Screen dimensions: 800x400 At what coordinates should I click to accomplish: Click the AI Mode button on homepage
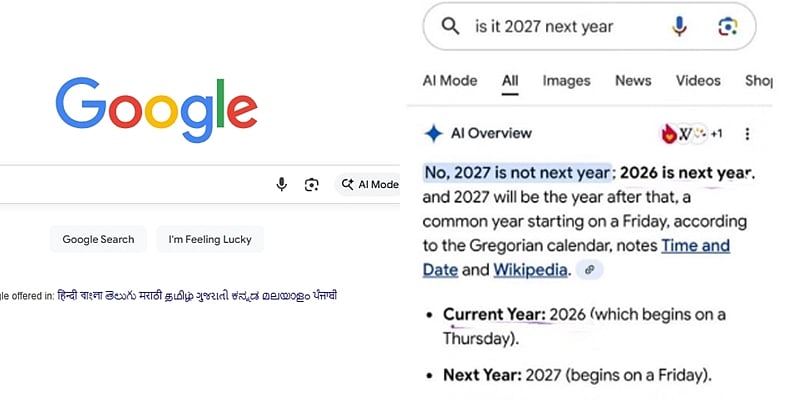pos(370,184)
